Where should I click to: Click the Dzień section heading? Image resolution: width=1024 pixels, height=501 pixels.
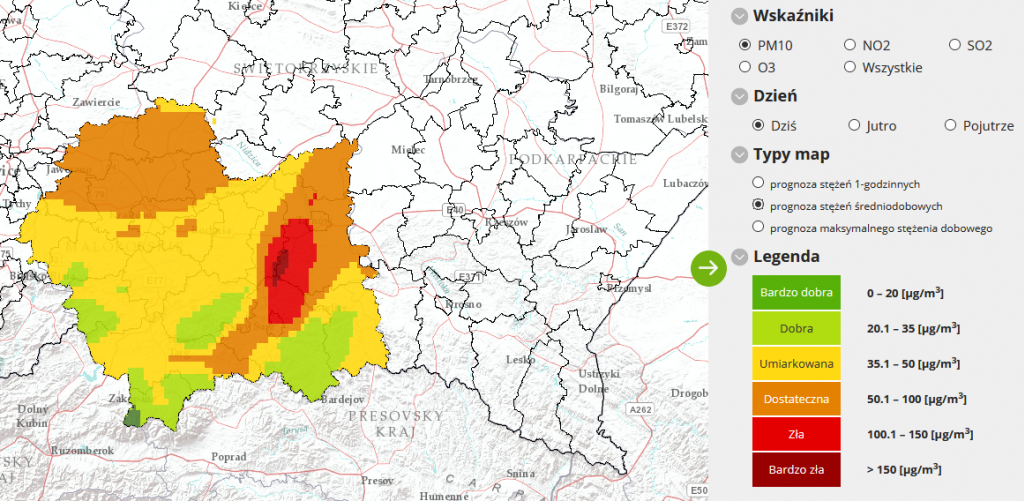coord(775,96)
